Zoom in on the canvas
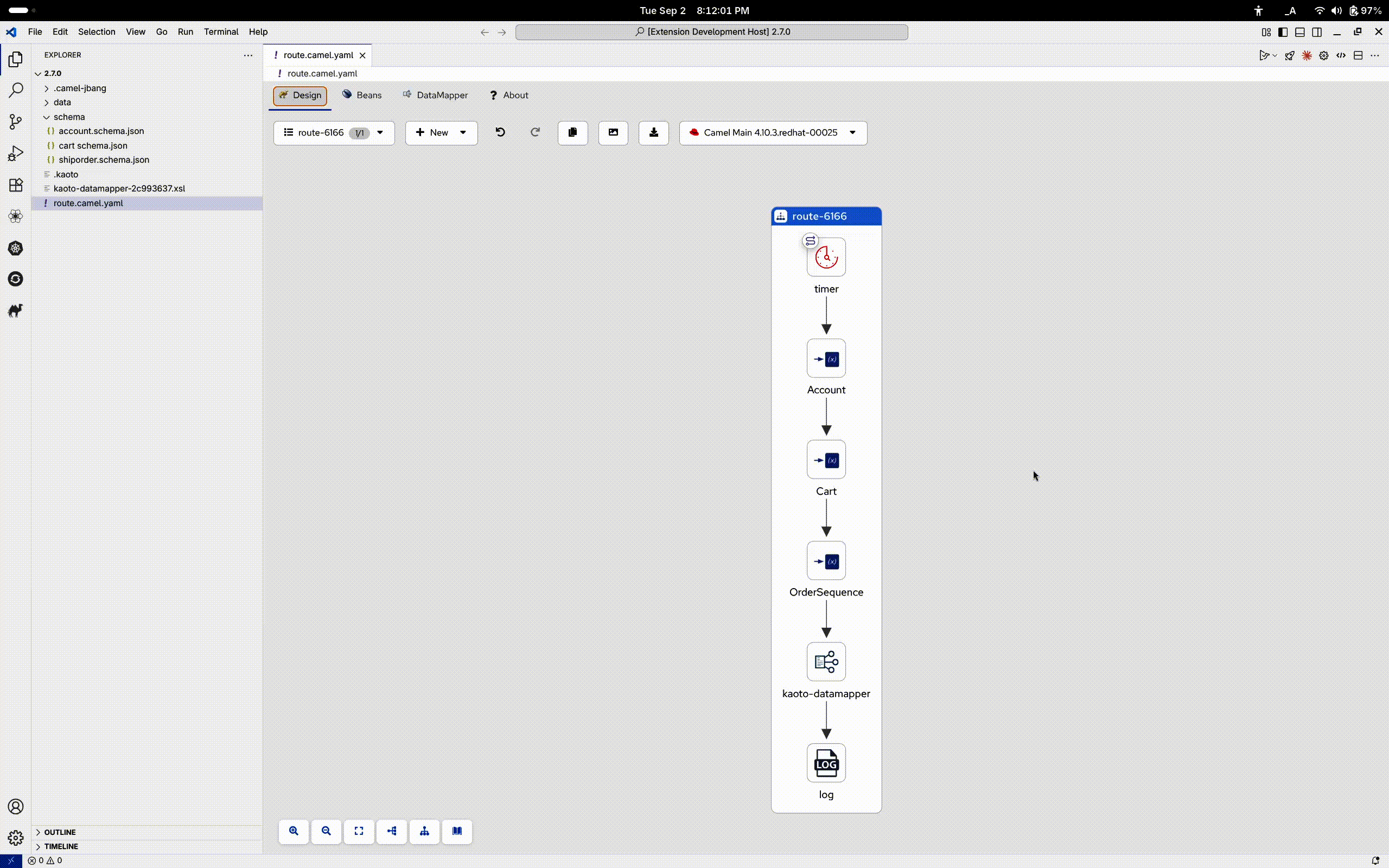Viewport: 1389px width, 868px height. click(x=294, y=831)
